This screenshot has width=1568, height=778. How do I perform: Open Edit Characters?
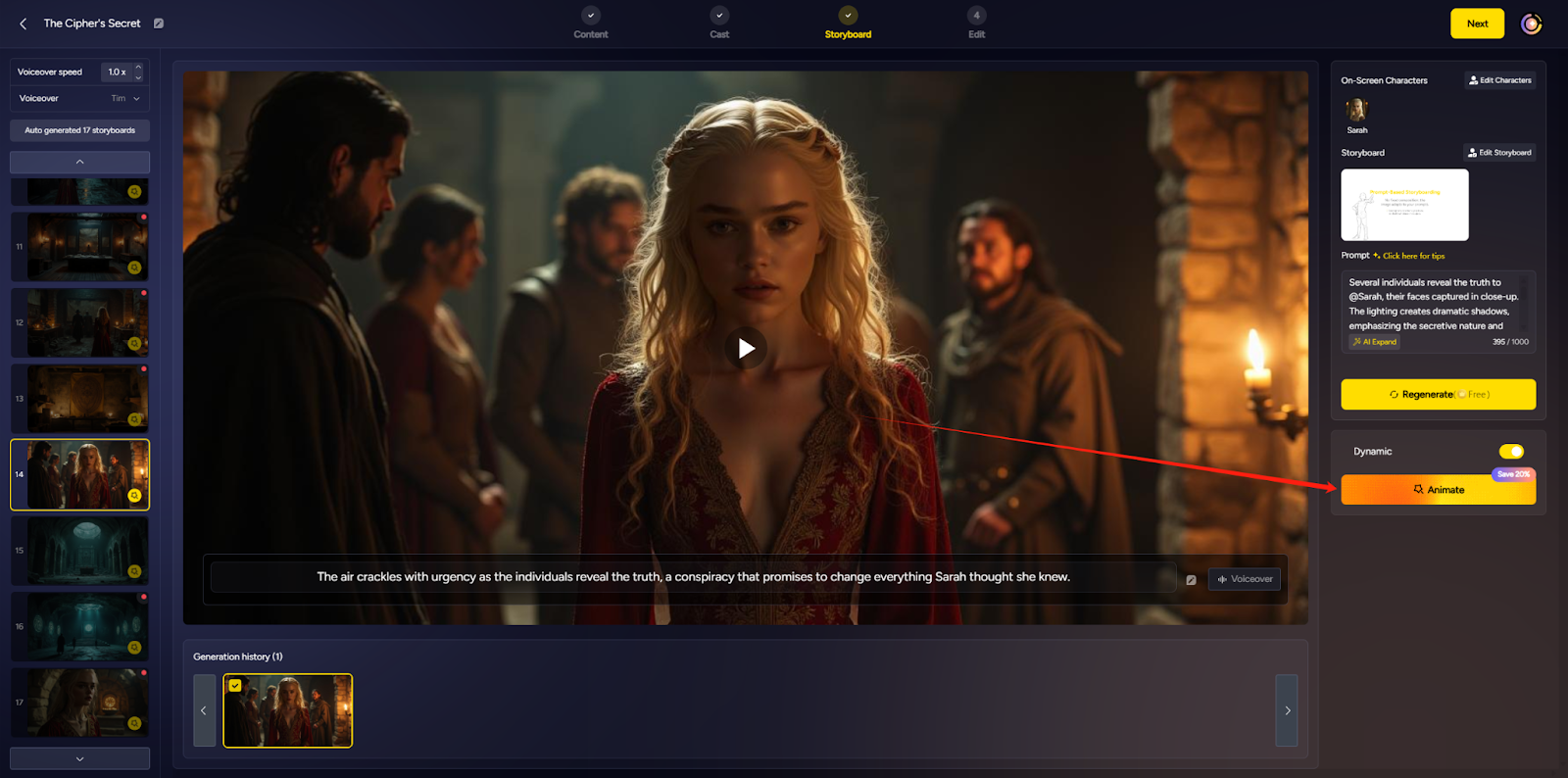1499,80
